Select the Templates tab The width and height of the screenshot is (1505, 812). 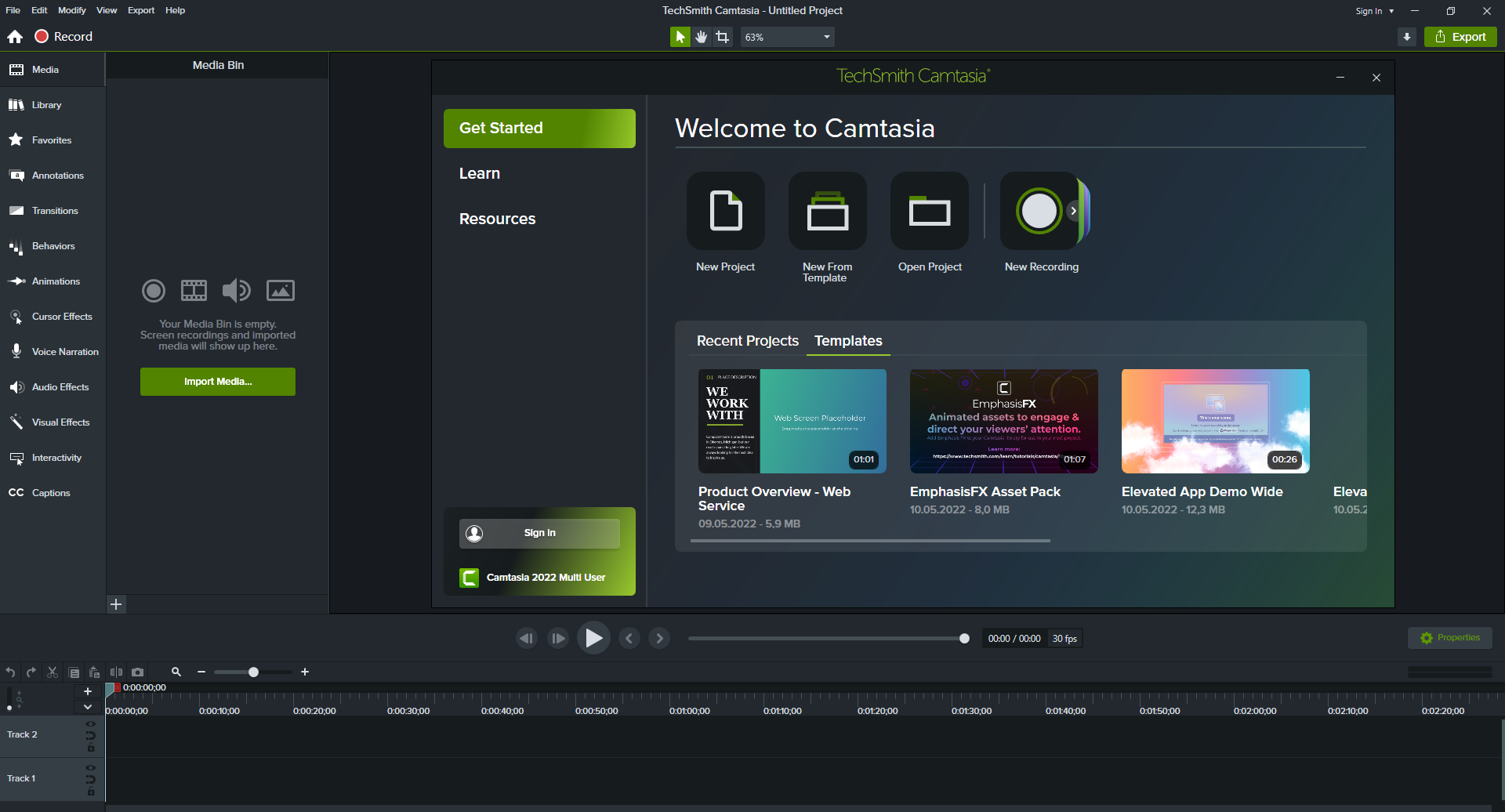click(848, 341)
